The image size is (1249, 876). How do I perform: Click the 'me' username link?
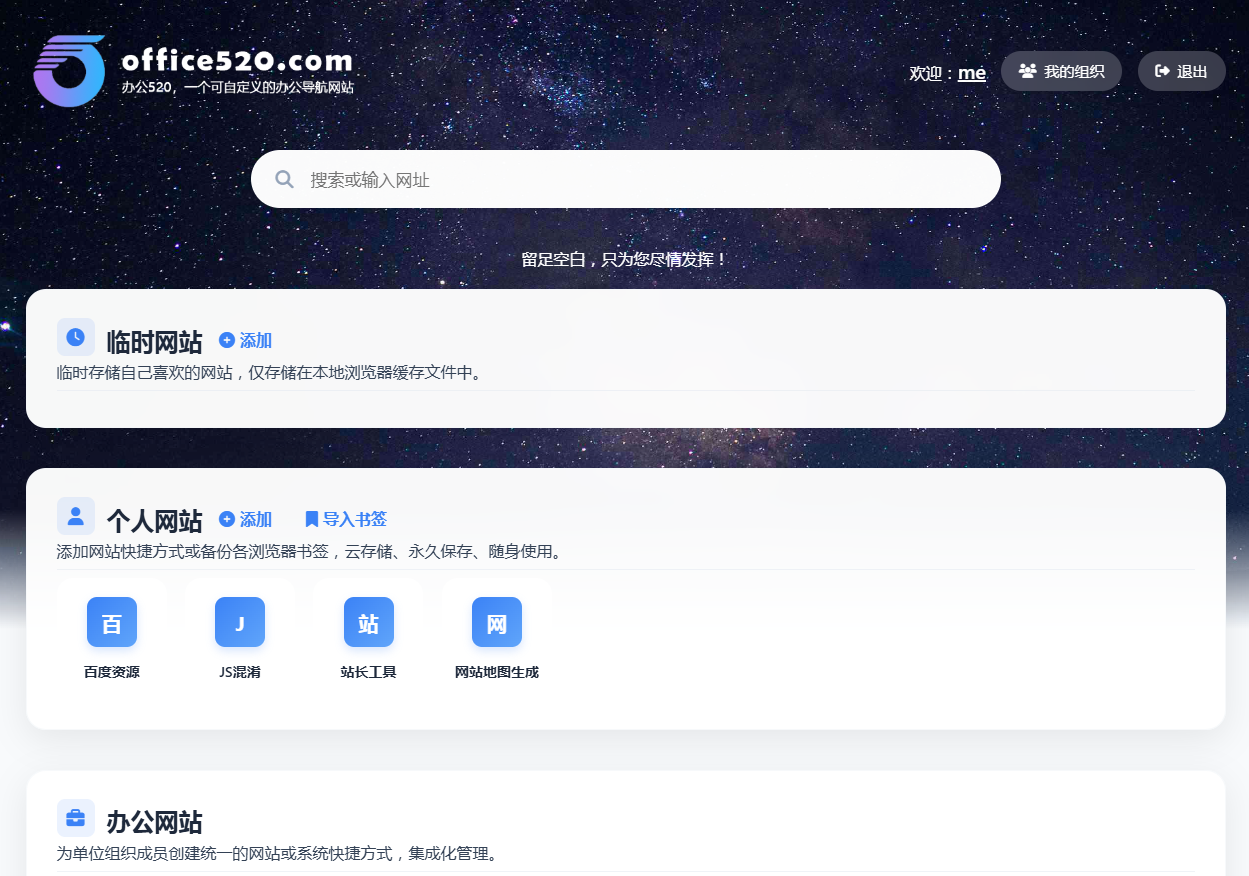pos(971,73)
